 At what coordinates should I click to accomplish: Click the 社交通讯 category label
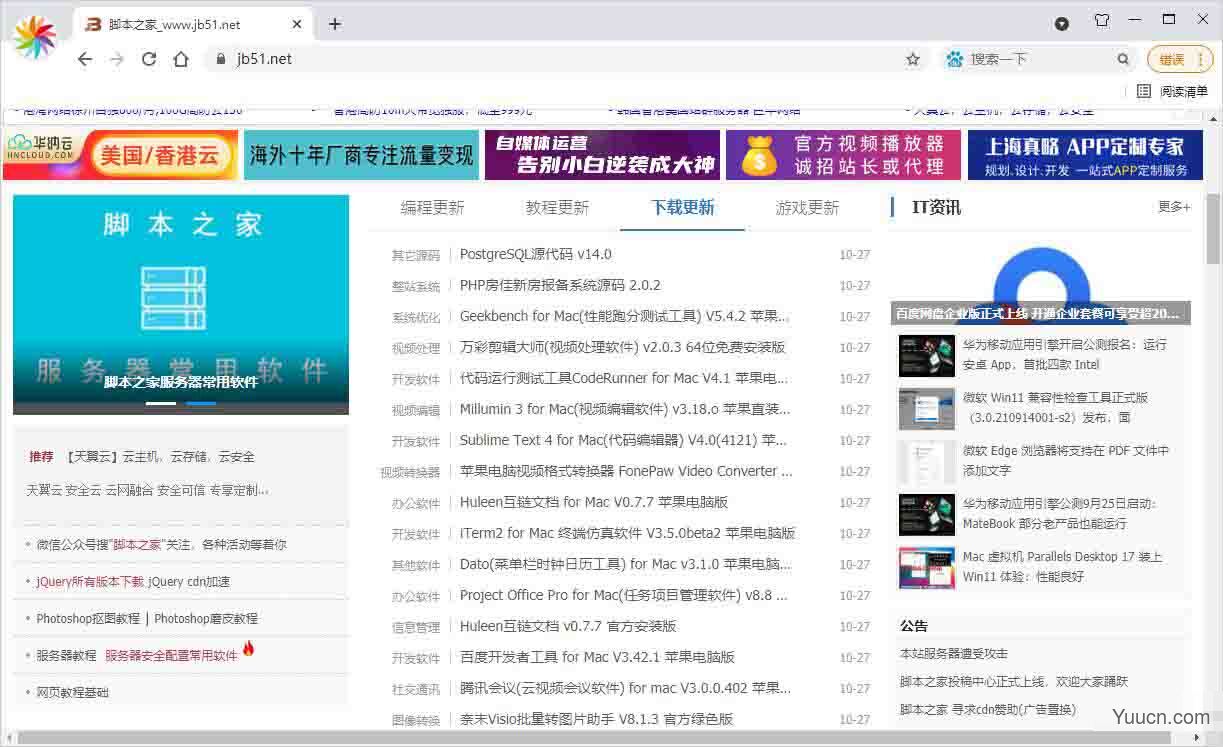(x=416, y=690)
